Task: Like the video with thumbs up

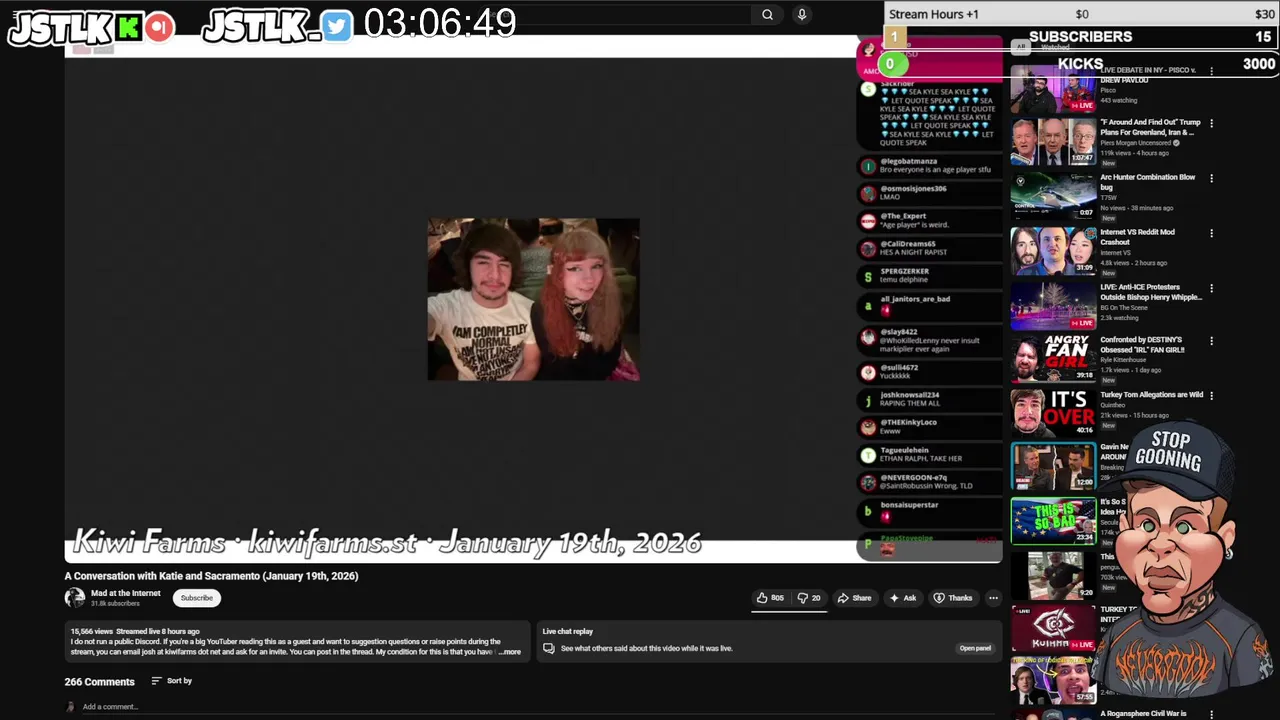Action: [769, 598]
